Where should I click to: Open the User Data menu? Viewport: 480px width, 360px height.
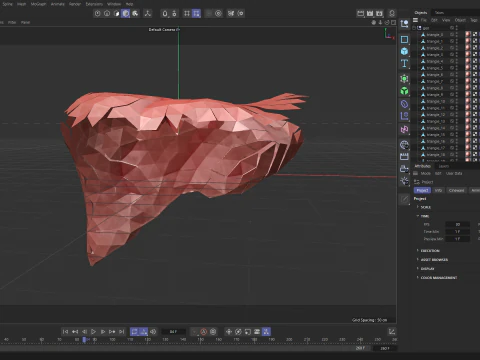(454, 173)
